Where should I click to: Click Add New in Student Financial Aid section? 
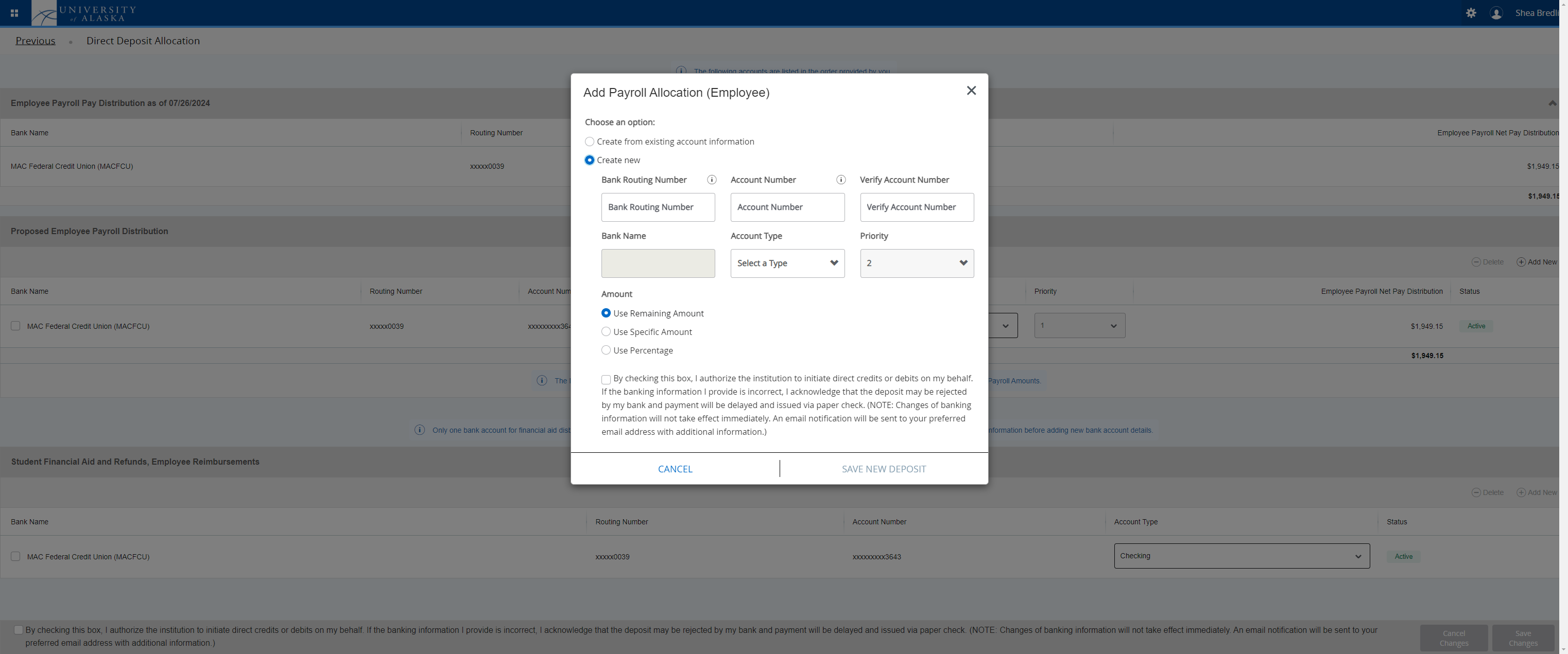[x=1537, y=493]
